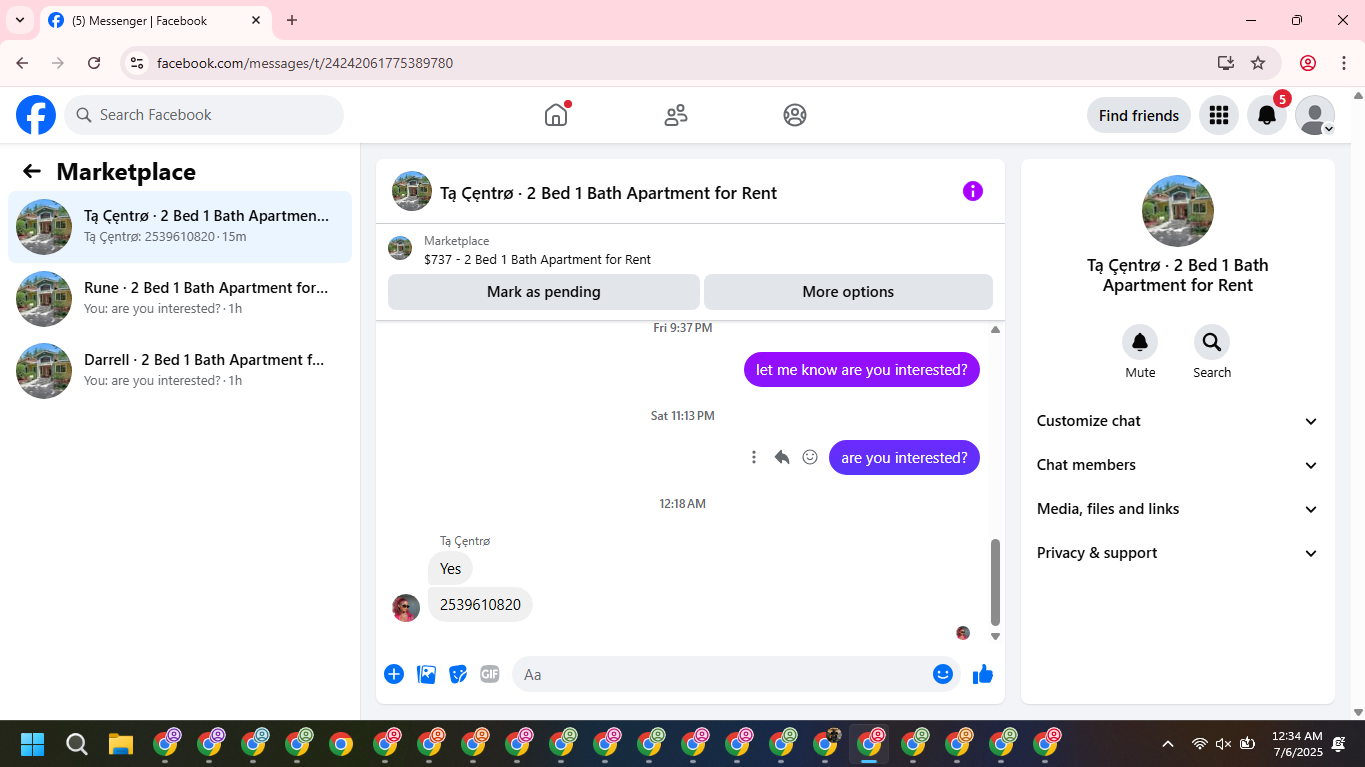Open the install app icon in the address bar
Image resolution: width=1365 pixels, height=767 pixels.
click(1226, 63)
